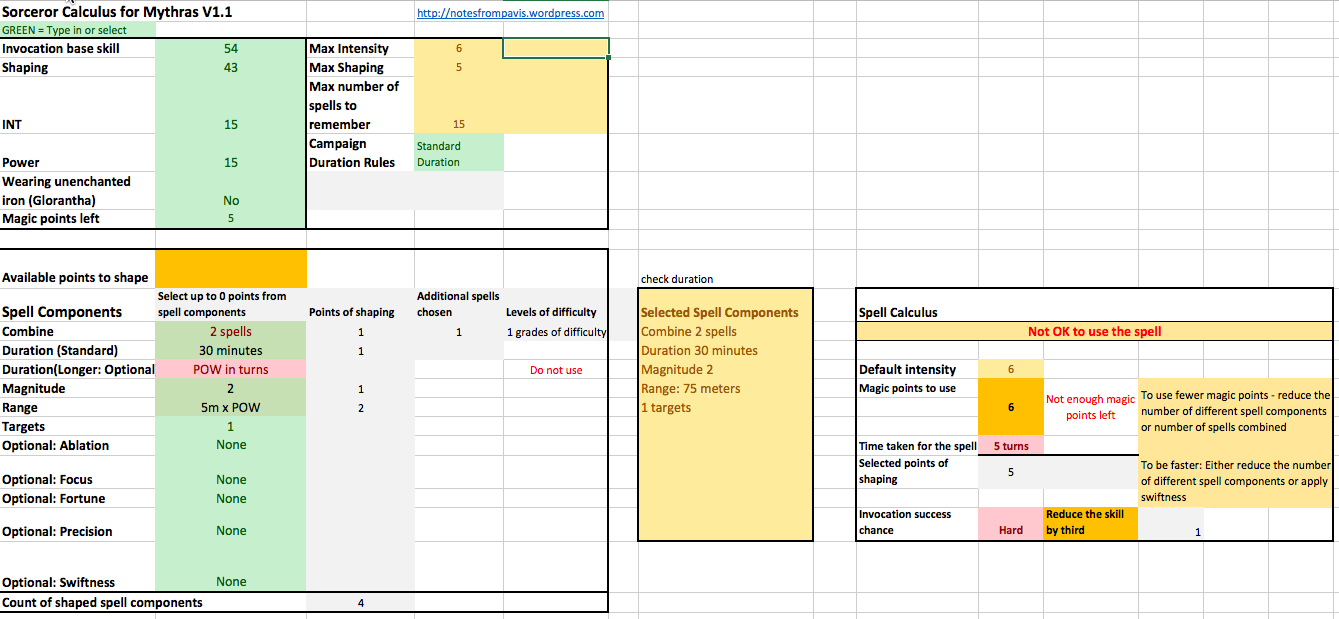Click the 'Hard' invocation success cell
Image resolution: width=1339 pixels, height=619 pixels.
pyautogui.click(x=1010, y=530)
